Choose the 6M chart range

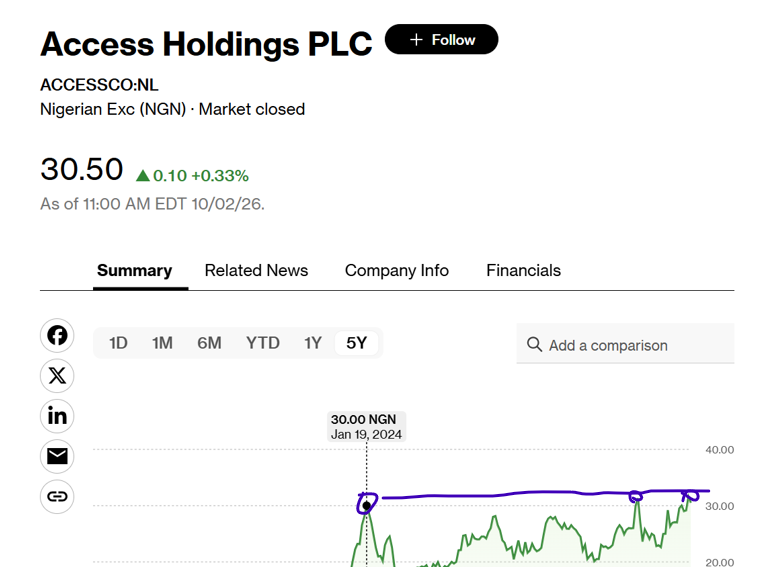209,343
